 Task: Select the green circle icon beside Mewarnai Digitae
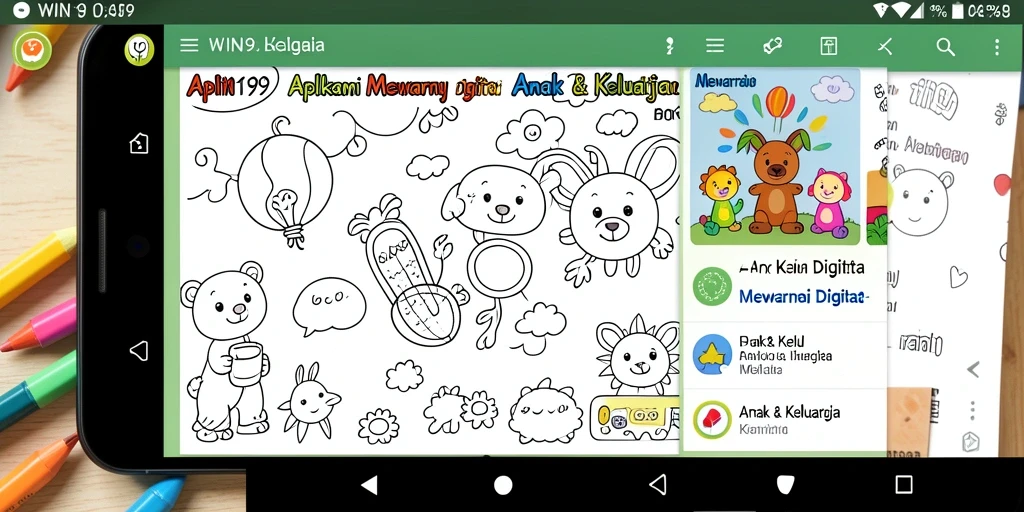[712, 286]
